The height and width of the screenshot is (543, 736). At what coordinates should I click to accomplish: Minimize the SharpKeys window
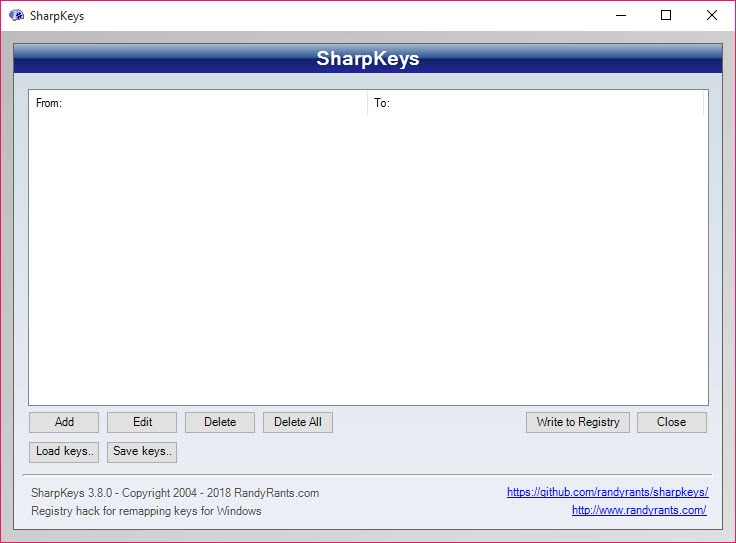tap(621, 15)
